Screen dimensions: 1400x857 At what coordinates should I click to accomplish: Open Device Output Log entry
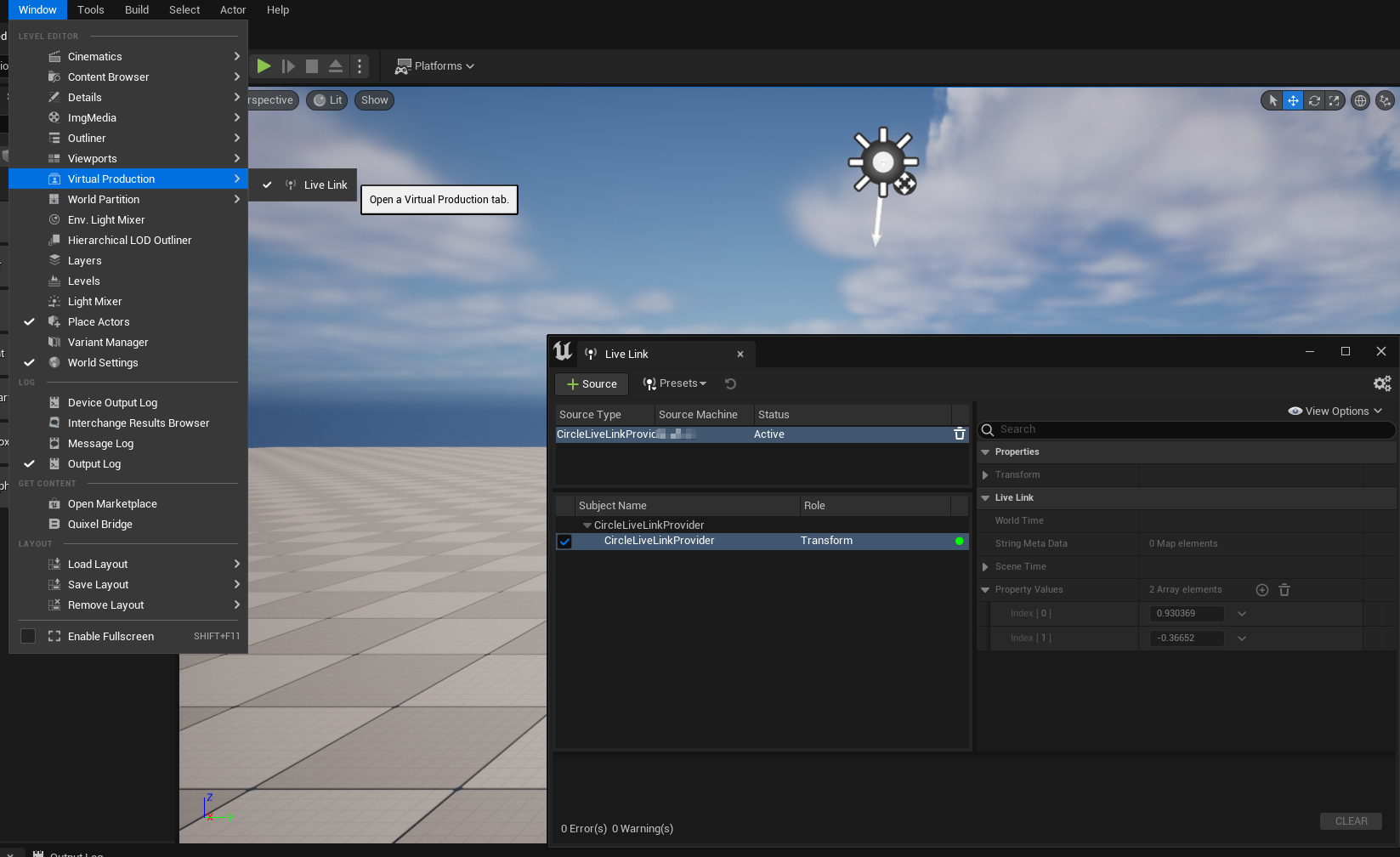pyautogui.click(x=128, y=402)
